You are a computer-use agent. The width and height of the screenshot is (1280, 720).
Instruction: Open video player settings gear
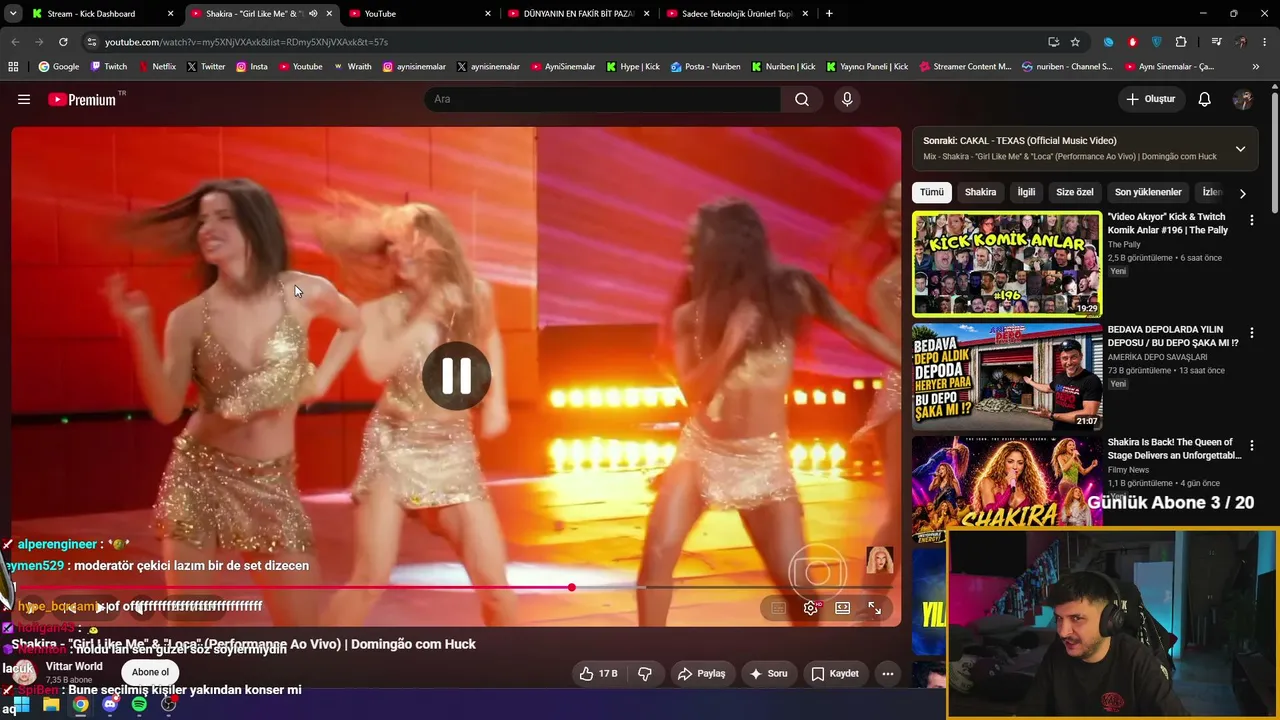pos(811,608)
